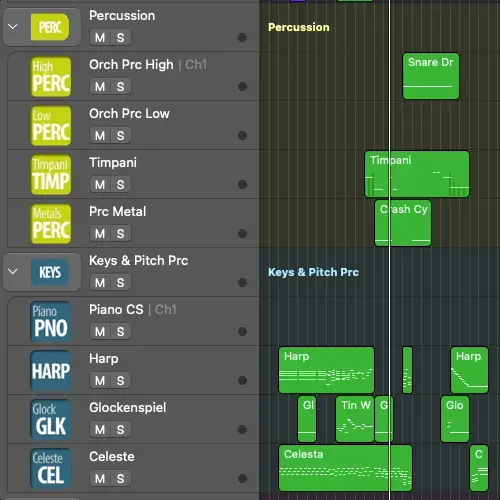The image size is (500, 500).
Task: Click the blue Keys & Pitch Prc timeline label
Action: (313, 272)
